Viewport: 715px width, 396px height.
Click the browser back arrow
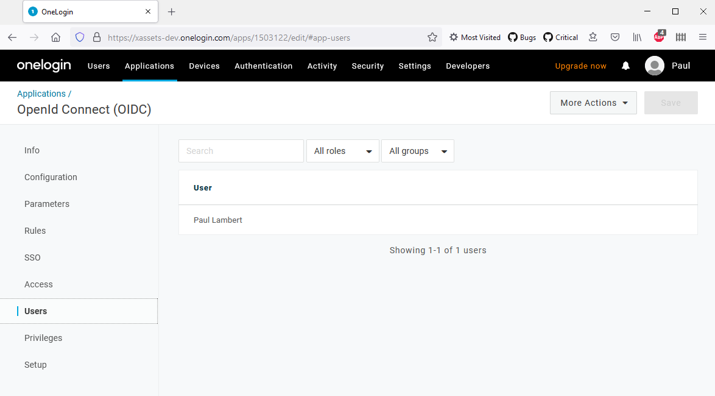click(12, 37)
